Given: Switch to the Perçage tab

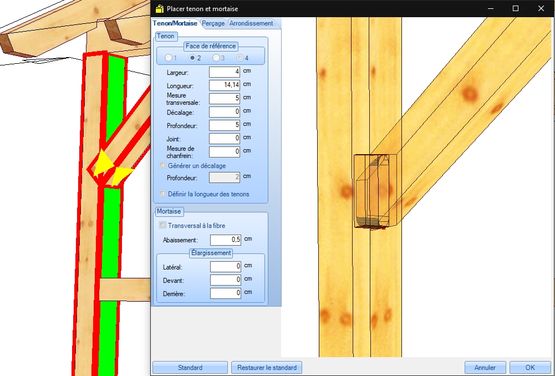Looking at the screenshot, I should 213,23.
